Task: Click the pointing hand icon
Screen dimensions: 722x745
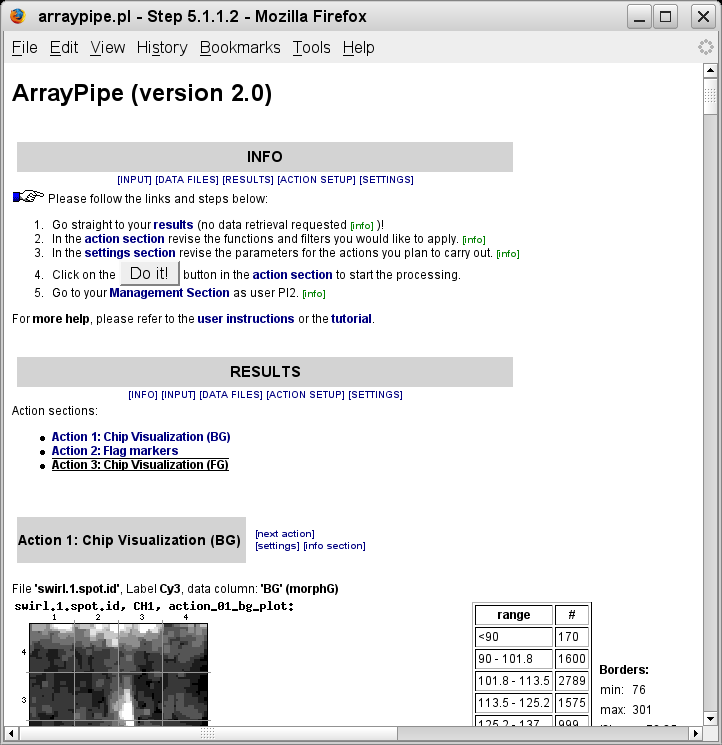Action: [28, 196]
